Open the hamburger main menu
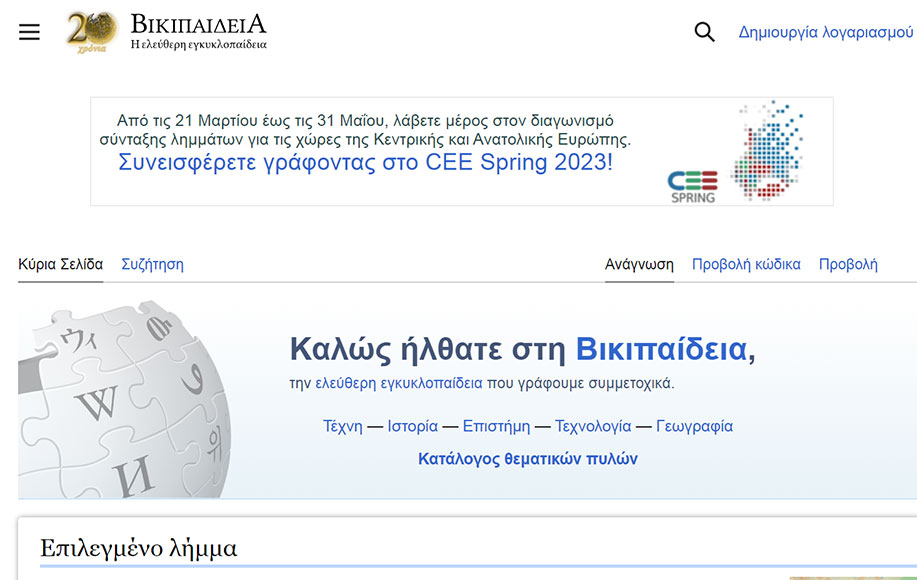 29,32
